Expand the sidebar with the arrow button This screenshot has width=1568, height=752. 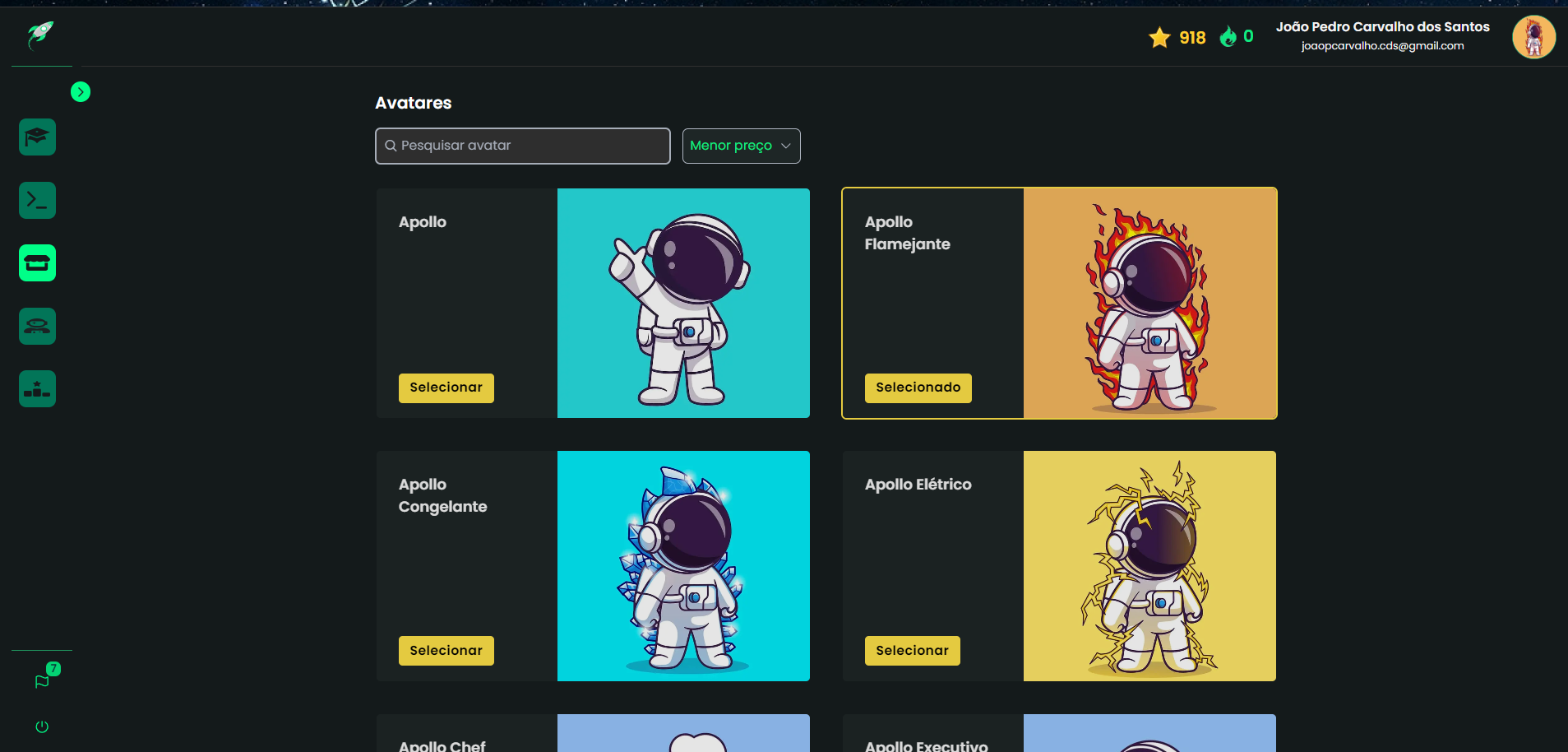pyautogui.click(x=81, y=91)
